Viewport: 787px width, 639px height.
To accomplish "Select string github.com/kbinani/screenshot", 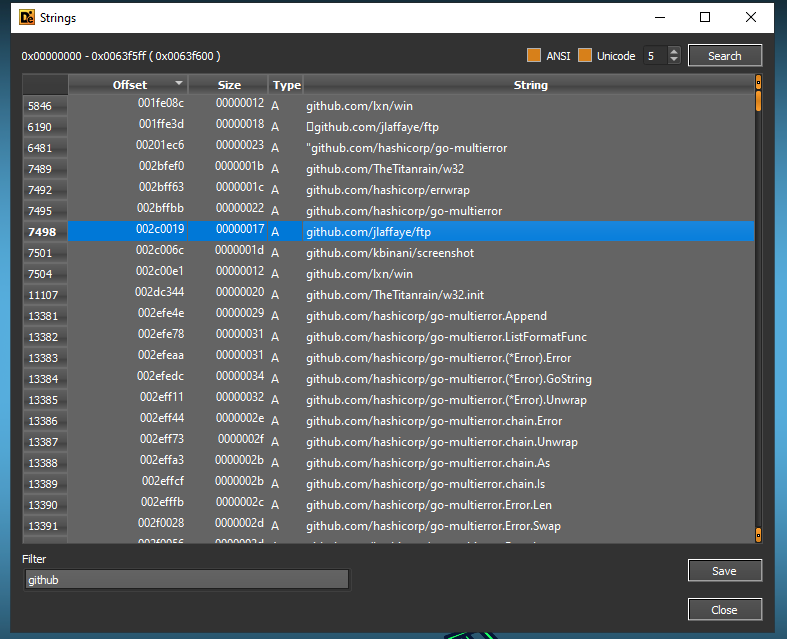I will tap(390, 252).
